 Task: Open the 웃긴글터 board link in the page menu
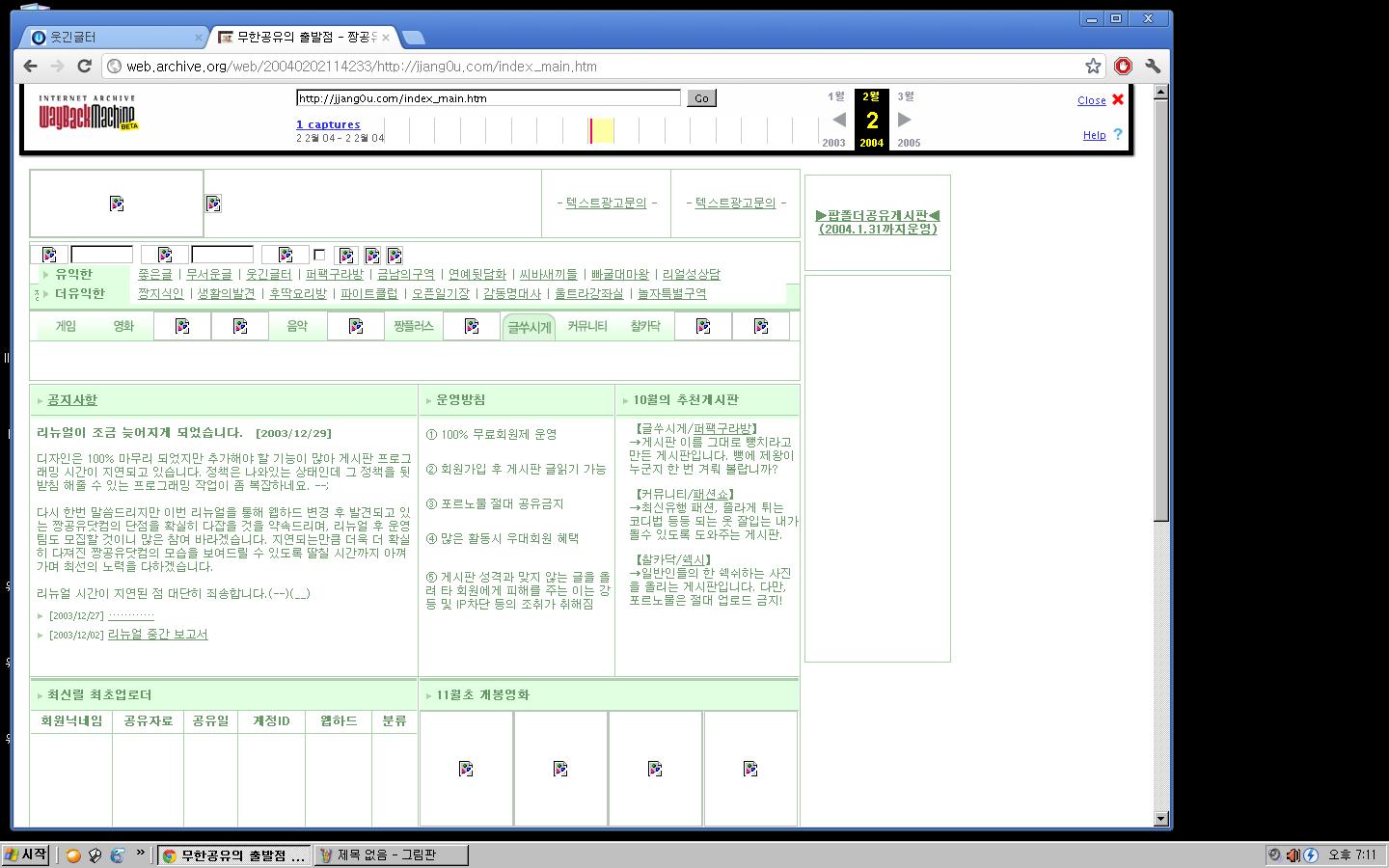(268, 274)
